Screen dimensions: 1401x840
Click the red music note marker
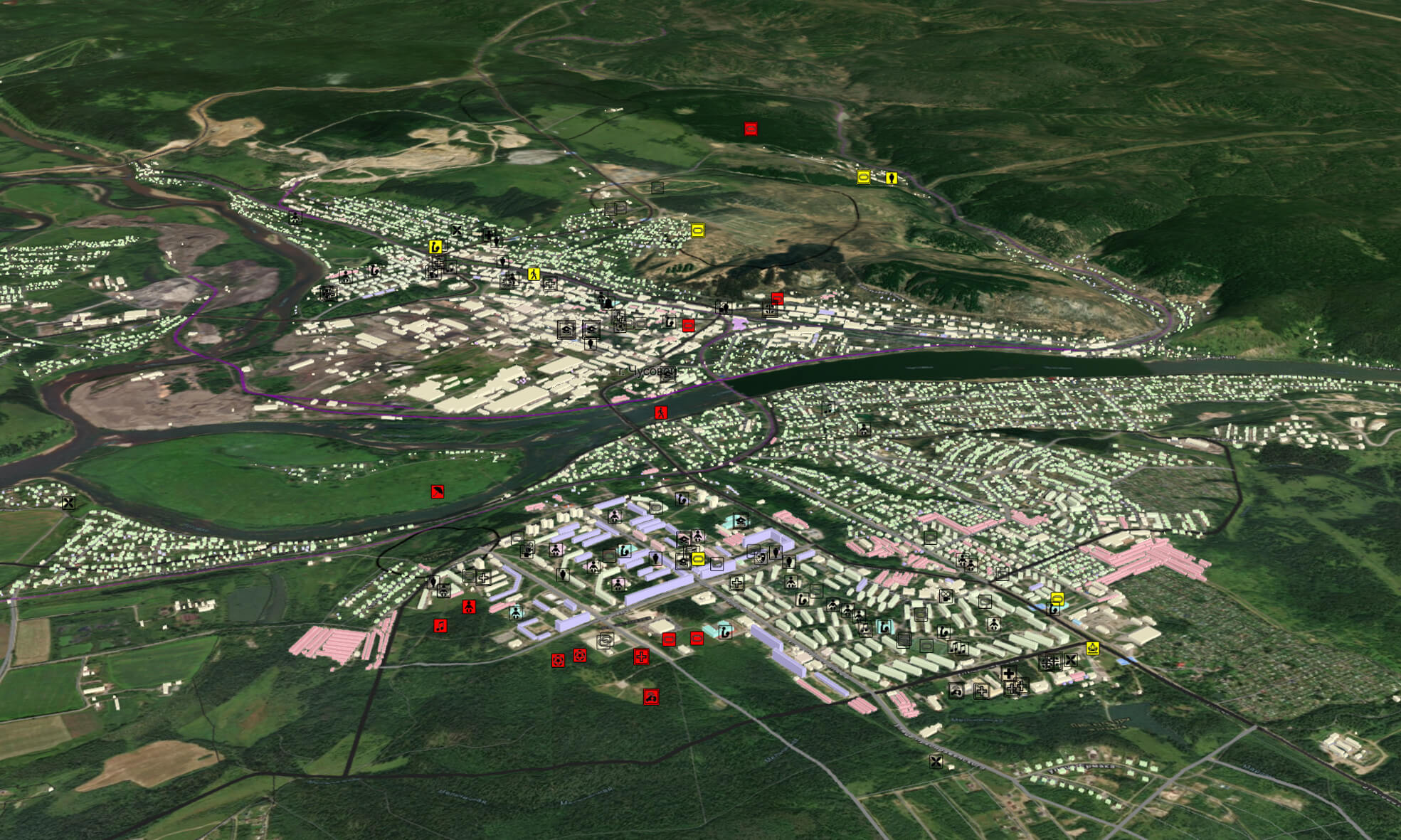pyautogui.click(x=440, y=626)
